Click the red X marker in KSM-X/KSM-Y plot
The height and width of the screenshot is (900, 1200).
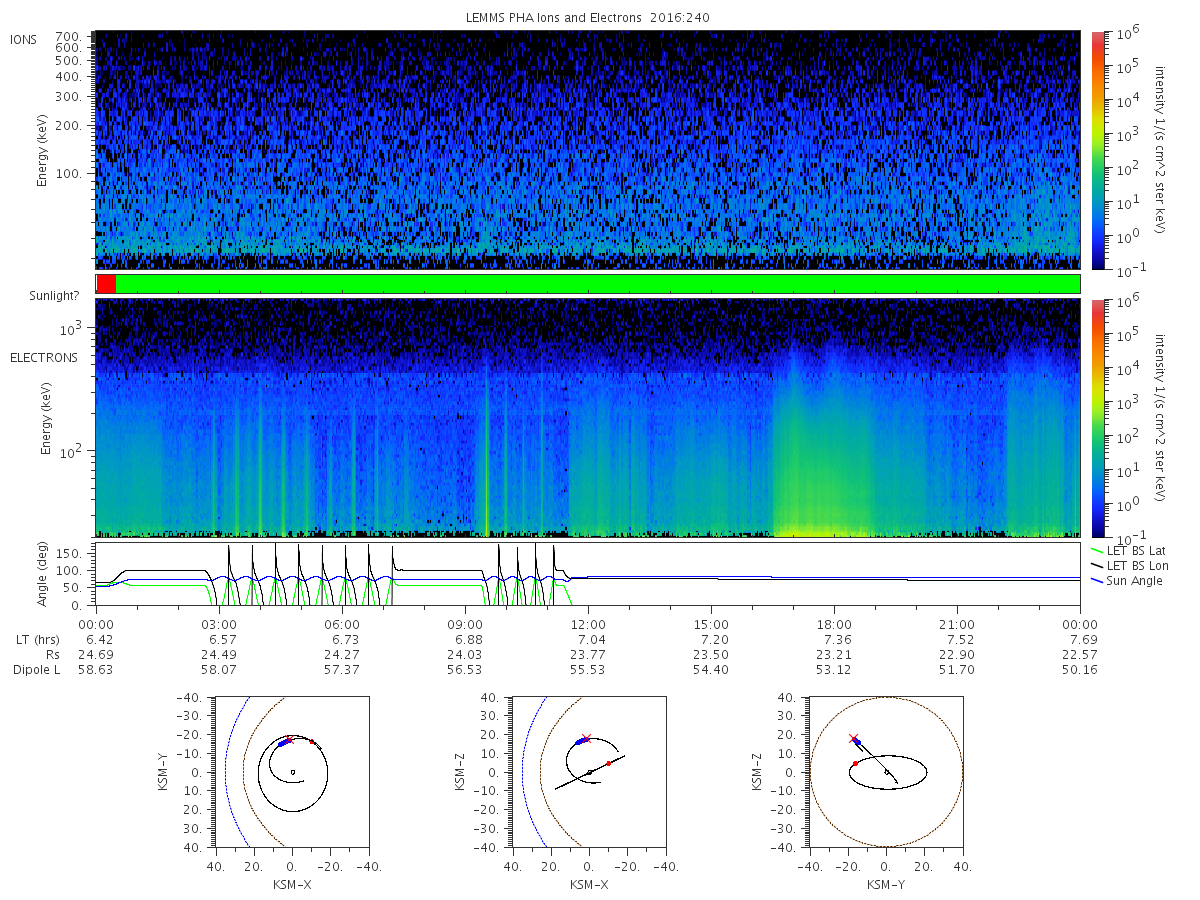[x=290, y=739]
